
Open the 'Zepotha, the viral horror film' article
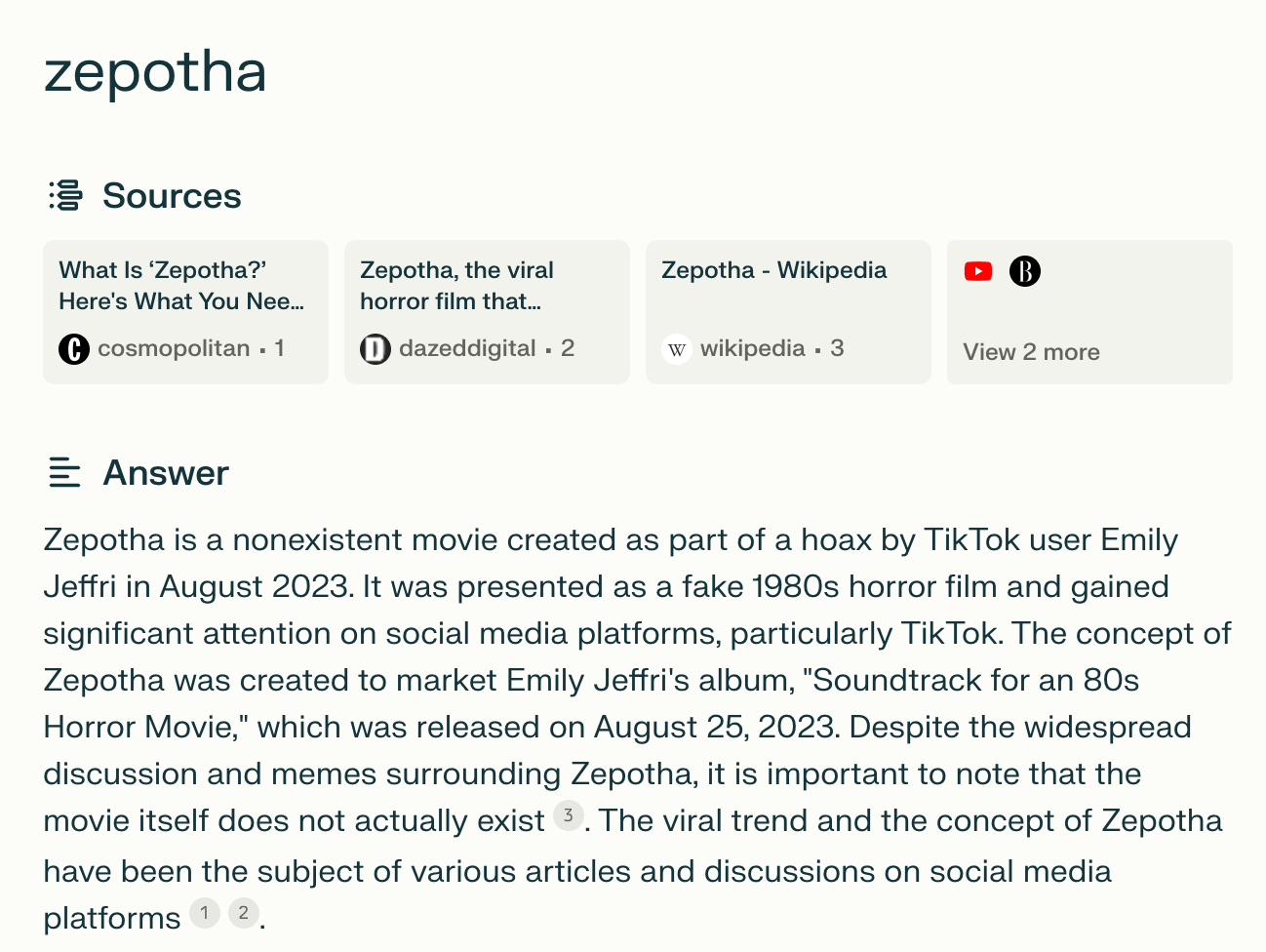pos(457,286)
